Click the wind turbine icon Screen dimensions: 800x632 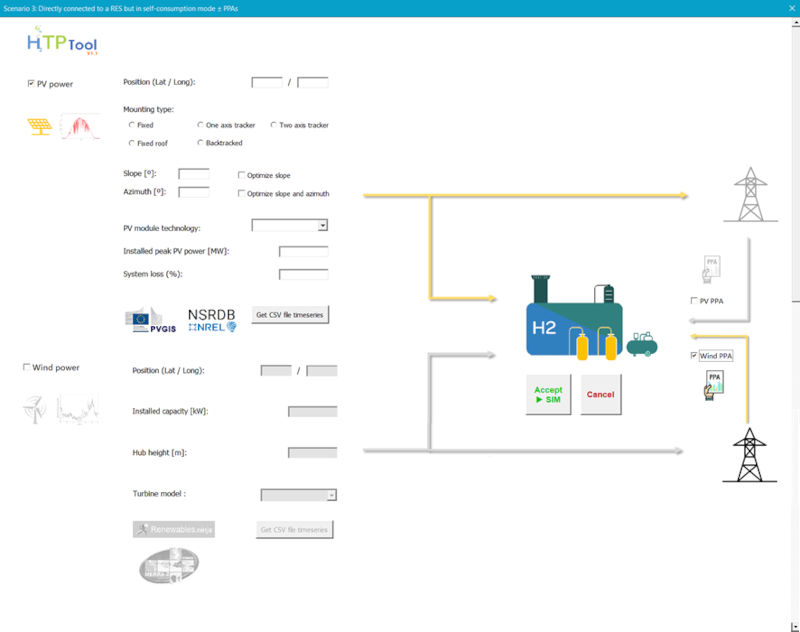coord(35,409)
